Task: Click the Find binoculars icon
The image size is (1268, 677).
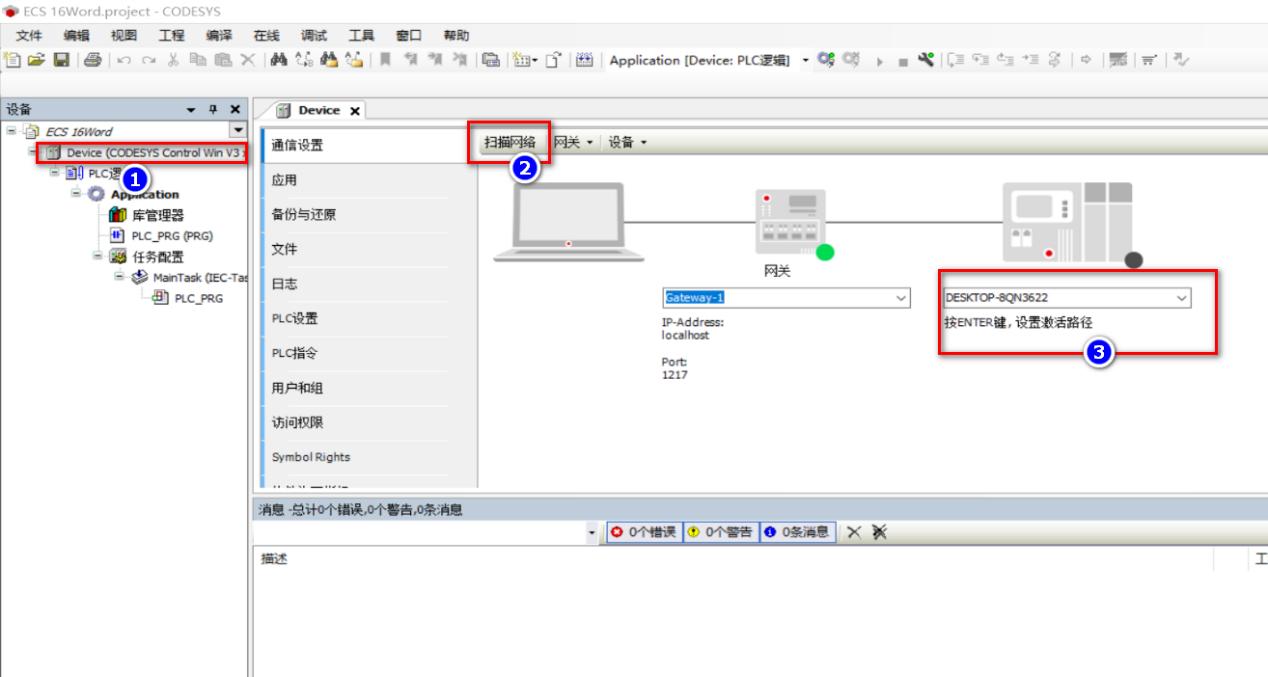Action: tap(279, 60)
